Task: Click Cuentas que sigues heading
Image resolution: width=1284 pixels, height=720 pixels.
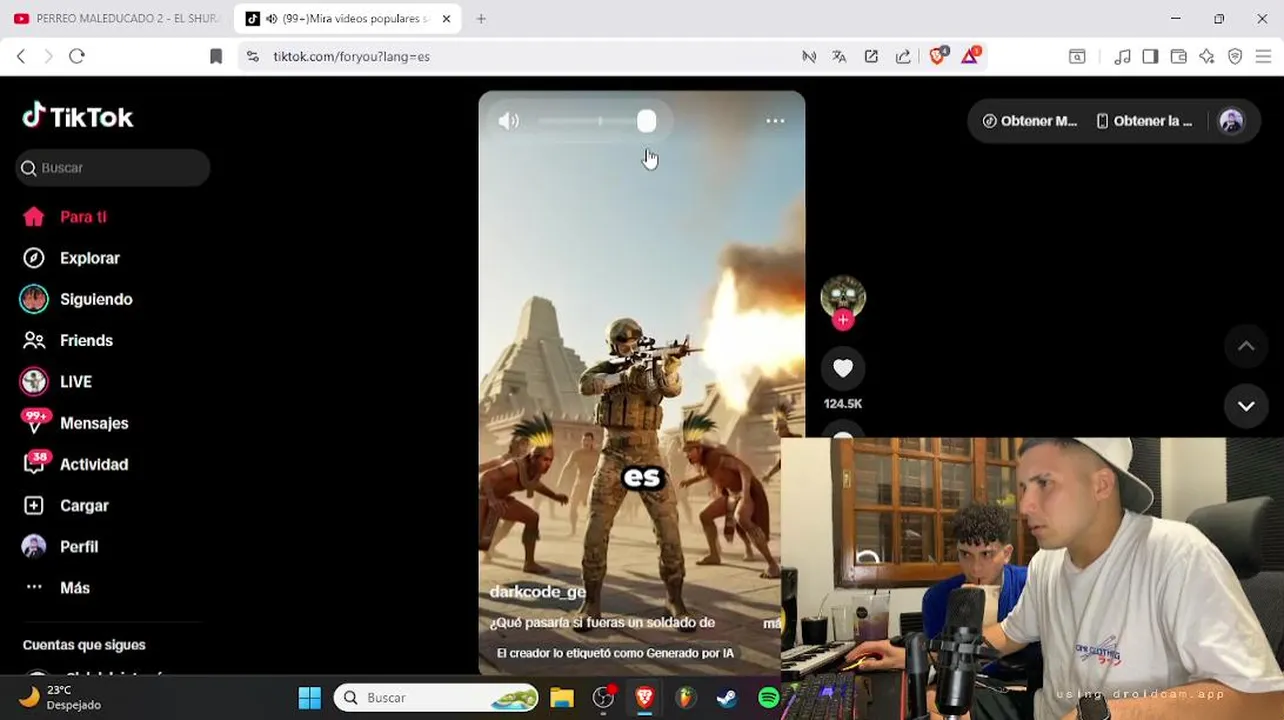Action: coord(84,645)
